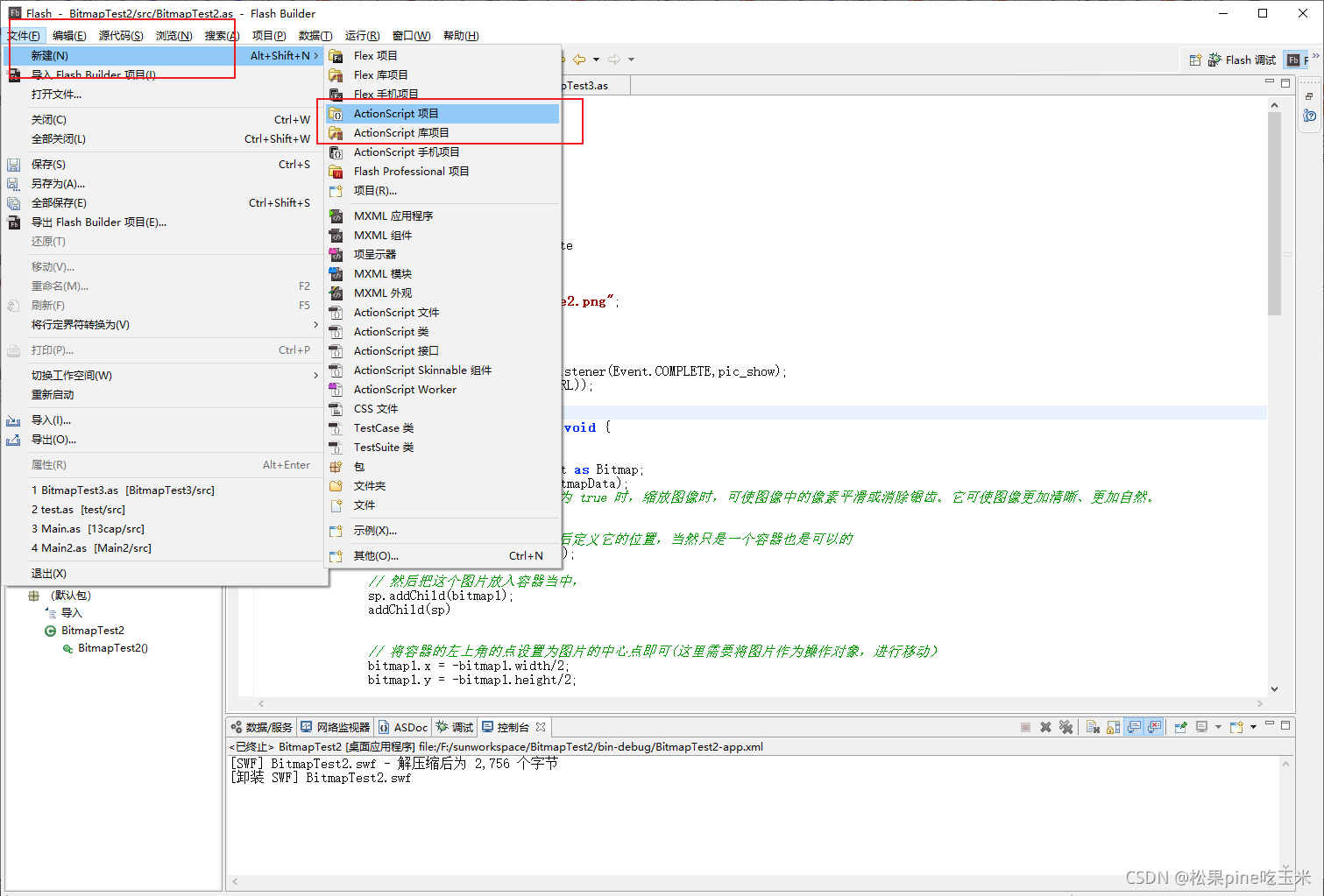Click the ActionScript 项目 folder icon

(x=336, y=114)
